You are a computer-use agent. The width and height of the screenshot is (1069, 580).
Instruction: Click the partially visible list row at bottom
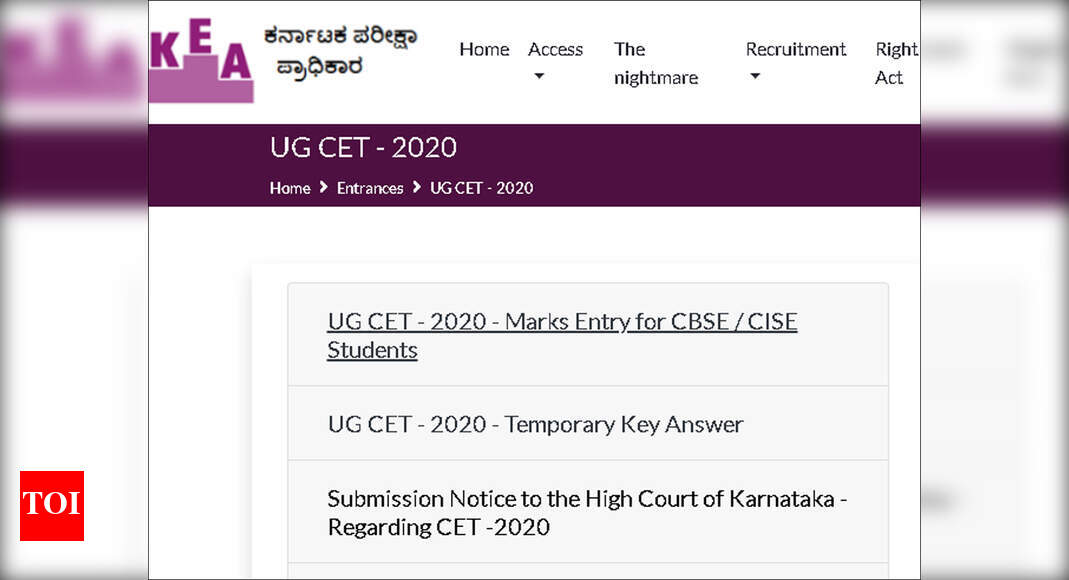point(588,573)
